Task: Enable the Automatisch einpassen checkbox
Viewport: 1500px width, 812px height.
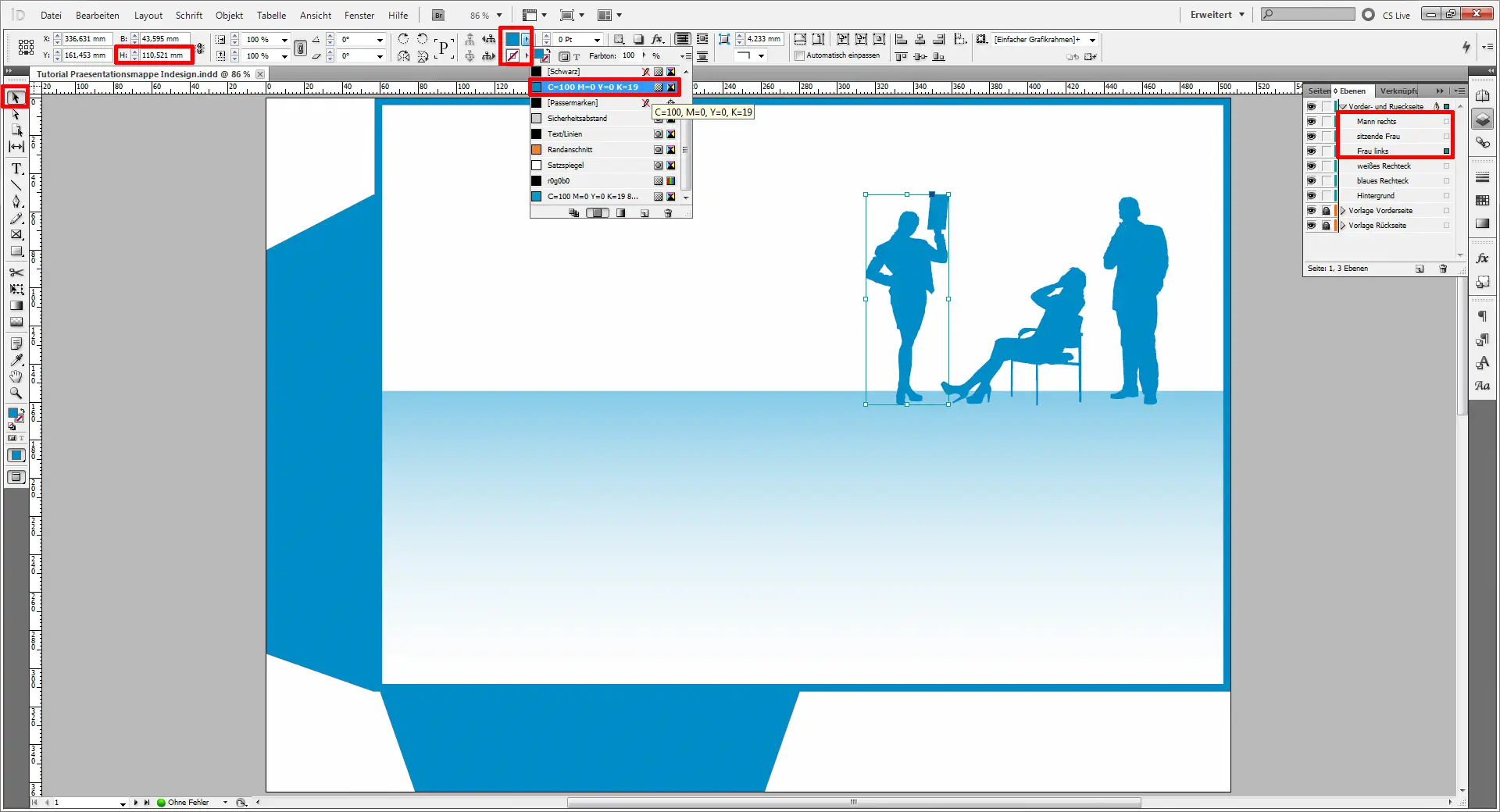Action: 799,55
